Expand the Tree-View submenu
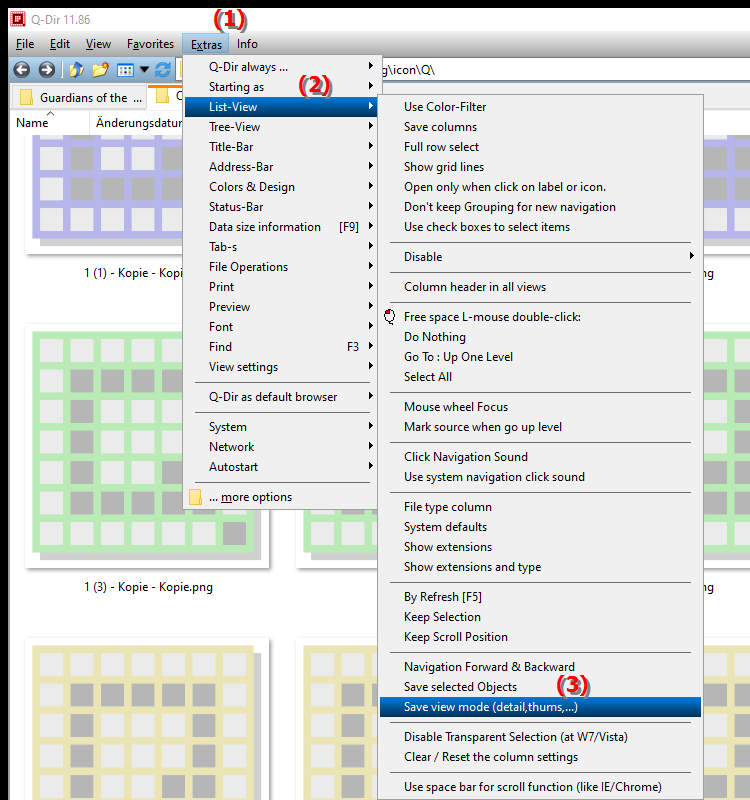This screenshot has width=750, height=800. [281, 127]
